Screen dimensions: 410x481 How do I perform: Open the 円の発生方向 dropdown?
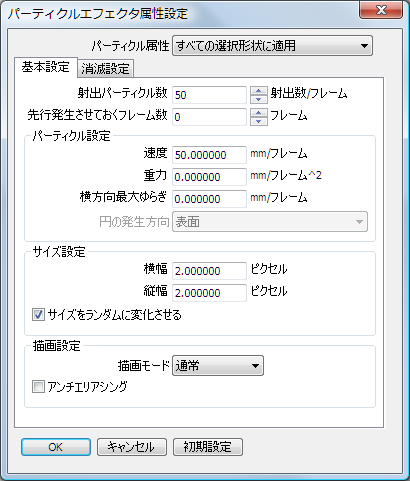pyautogui.click(x=270, y=221)
